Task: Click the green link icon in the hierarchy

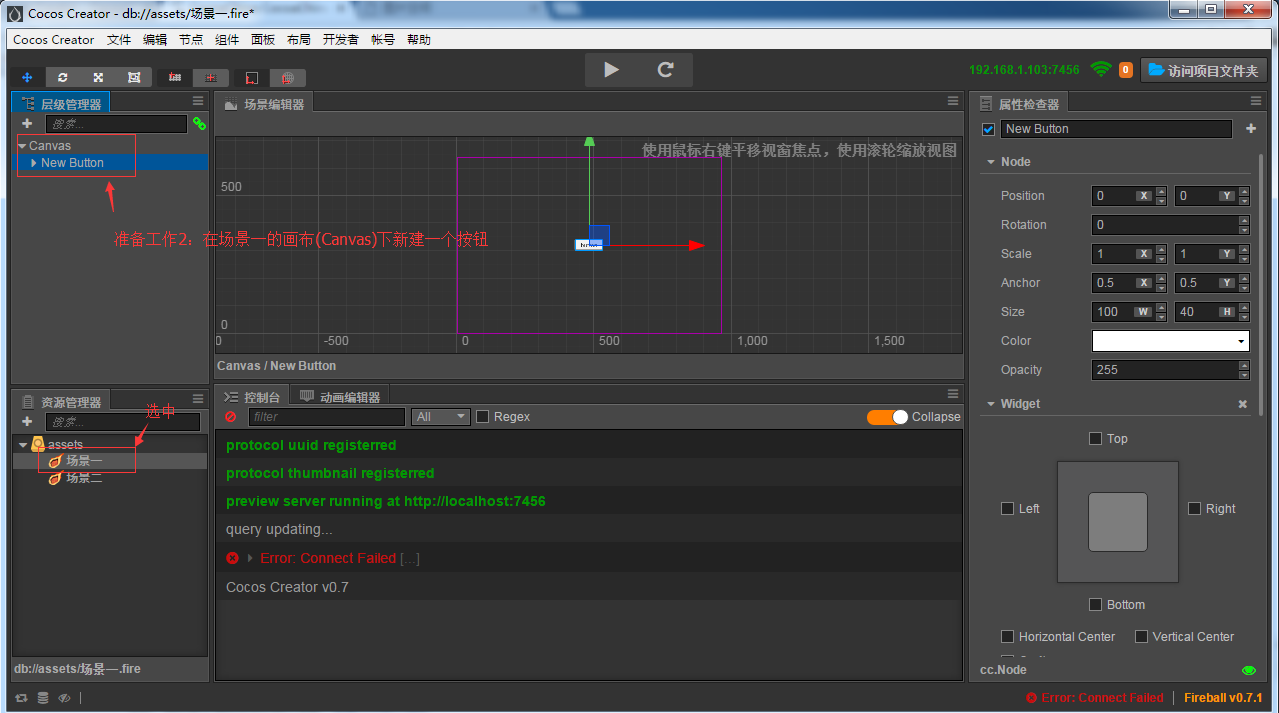Action: click(x=199, y=123)
